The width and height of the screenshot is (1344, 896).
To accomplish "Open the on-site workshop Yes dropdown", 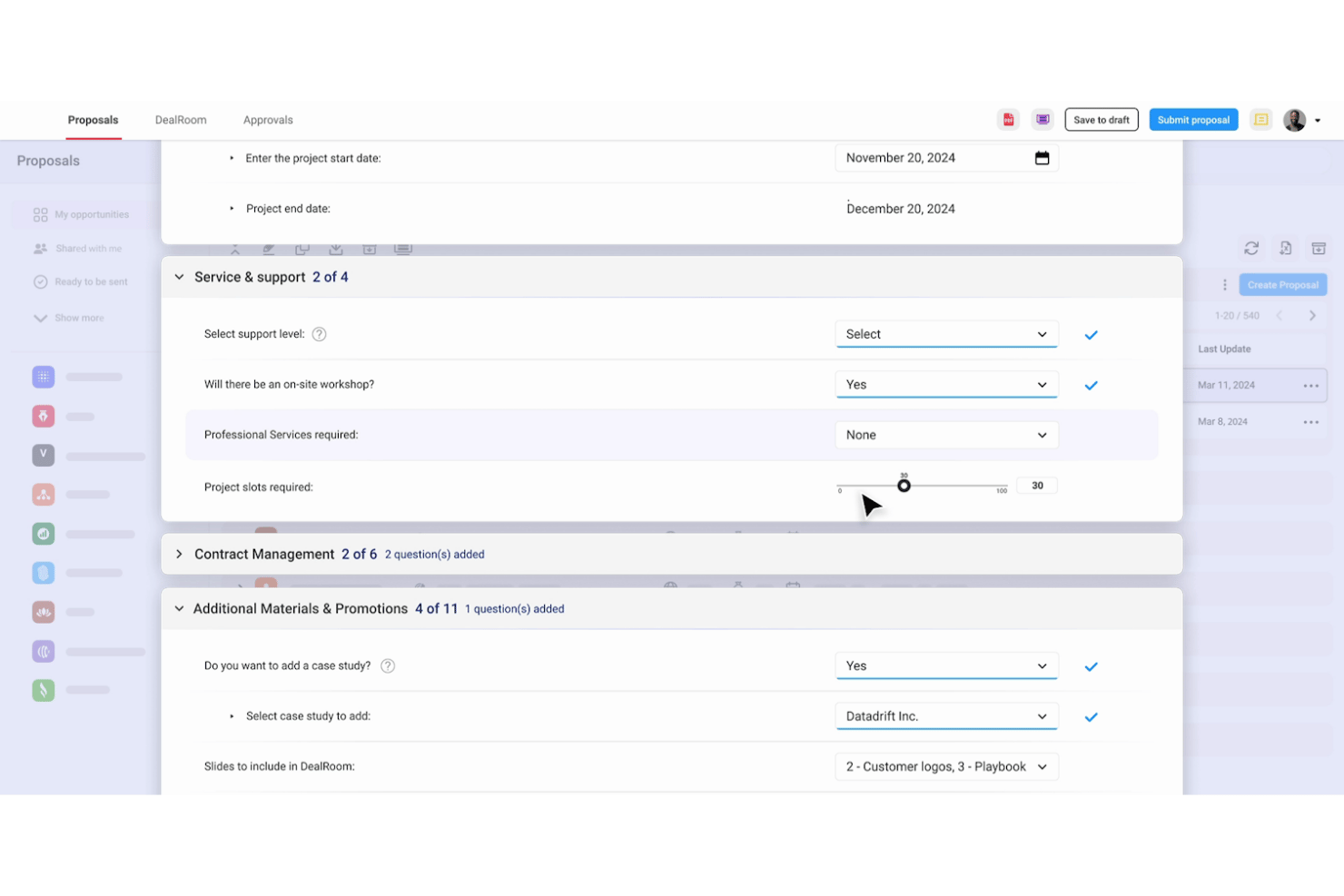I will pos(946,385).
